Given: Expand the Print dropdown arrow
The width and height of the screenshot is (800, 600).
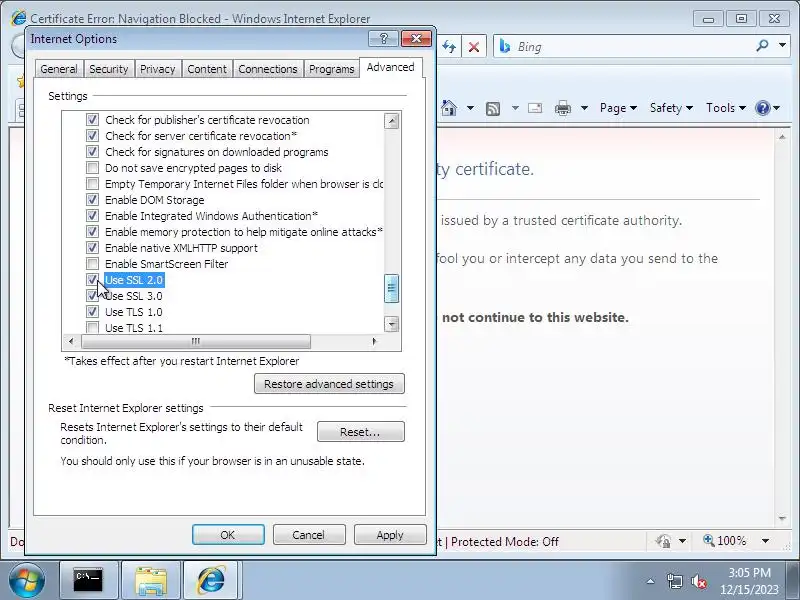Looking at the screenshot, I should [585, 108].
